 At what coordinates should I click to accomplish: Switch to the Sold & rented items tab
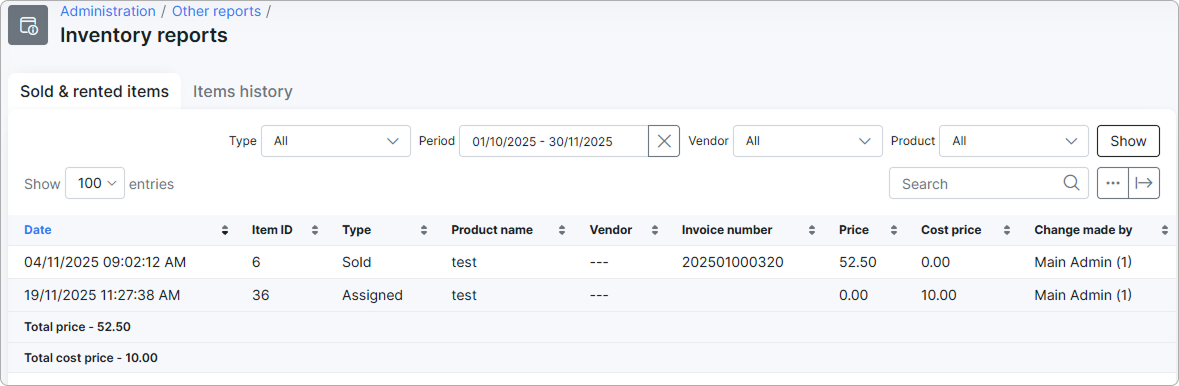pyautogui.click(x=95, y=92)
